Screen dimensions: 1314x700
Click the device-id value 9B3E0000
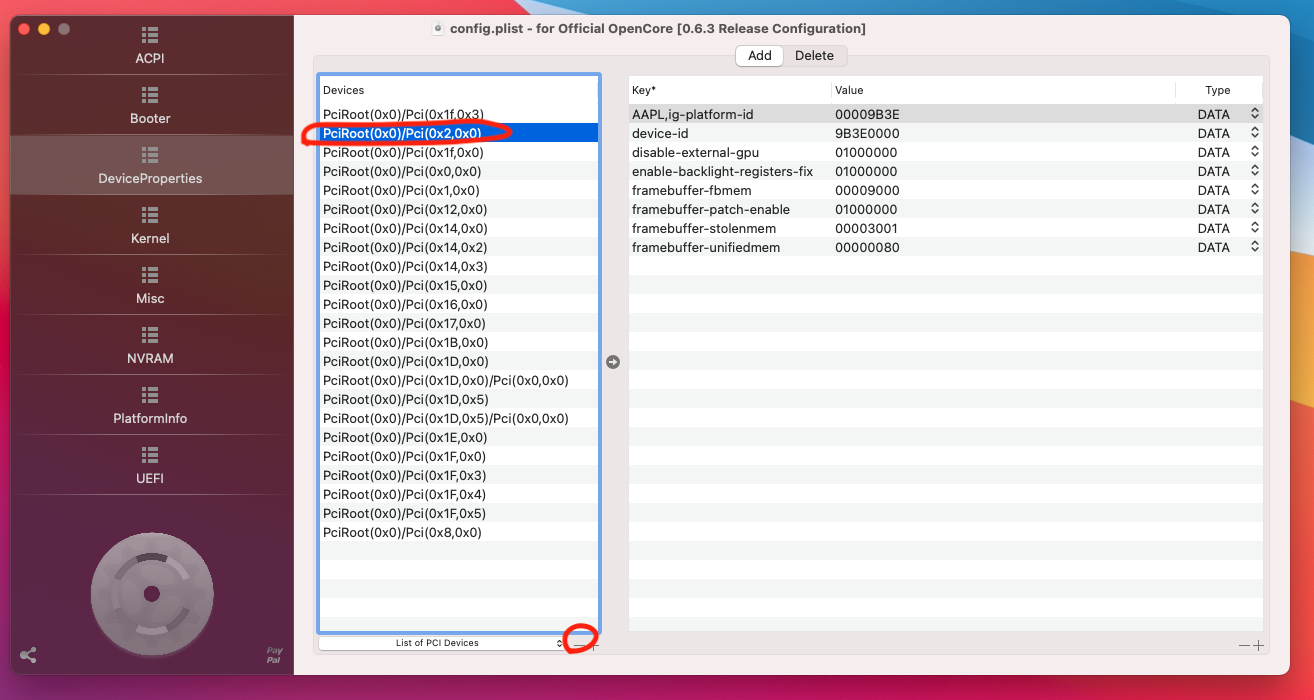click(867, 133)
